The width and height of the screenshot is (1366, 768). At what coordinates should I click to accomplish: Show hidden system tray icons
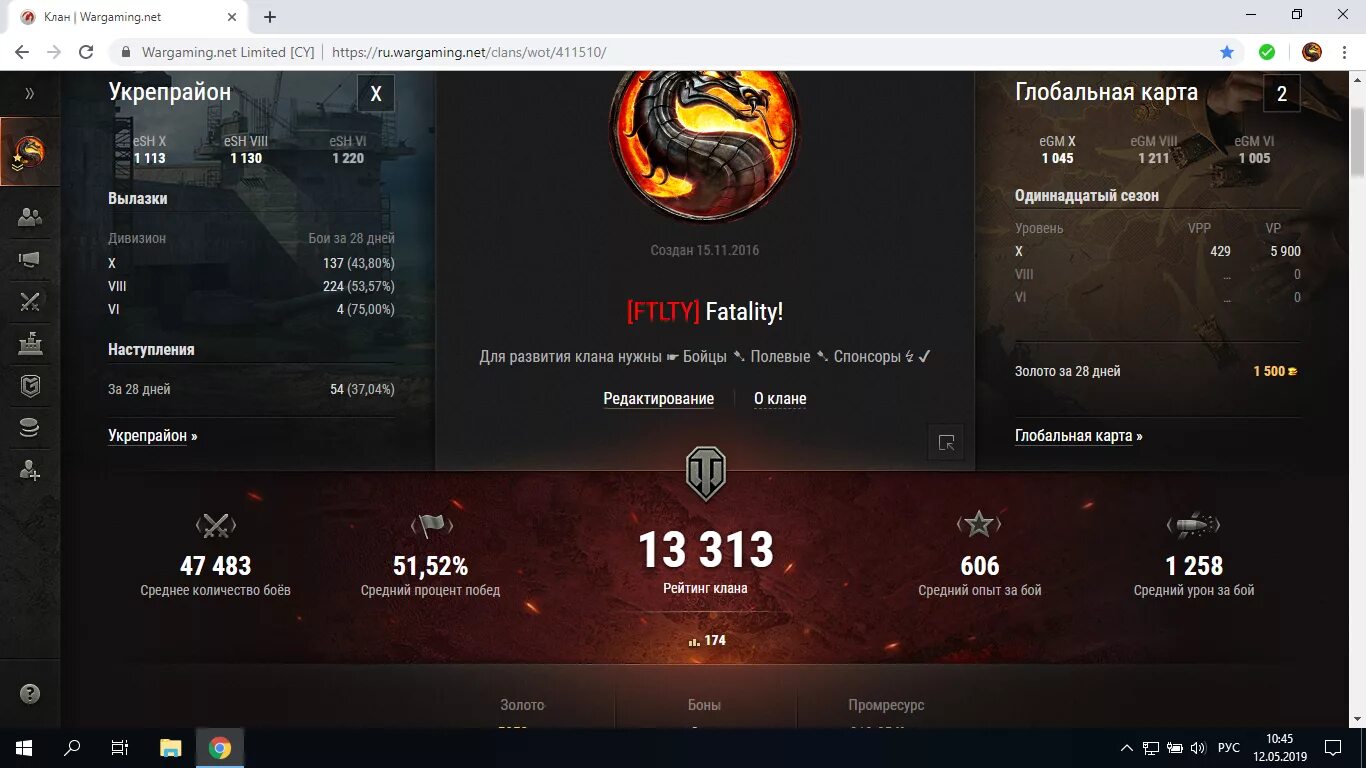(1127, 748)
